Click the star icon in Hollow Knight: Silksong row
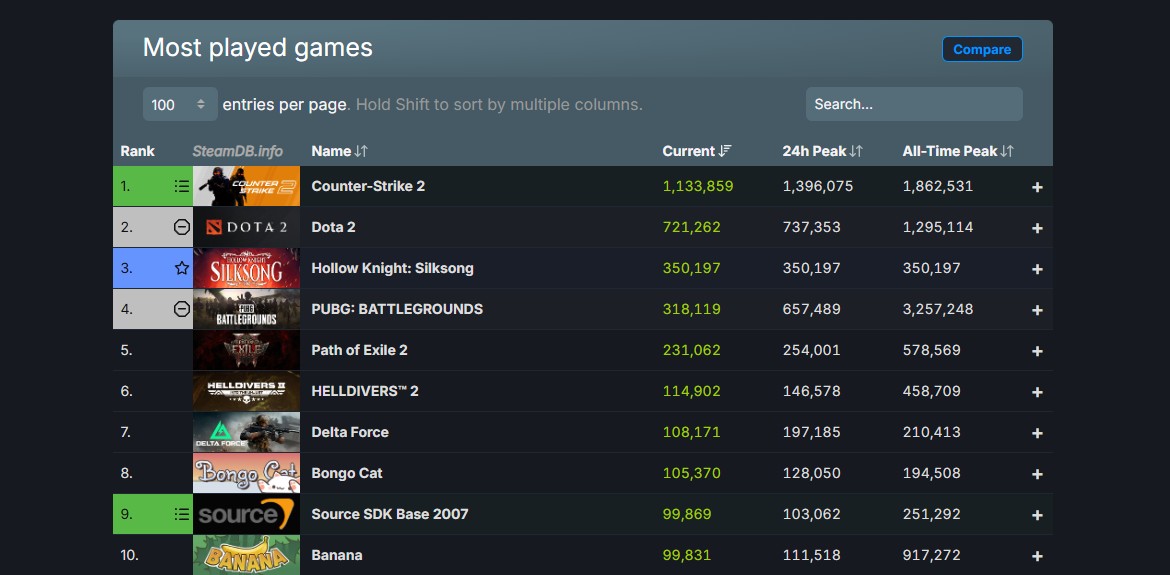1170x575 pixels. click(x=181, y=268)
